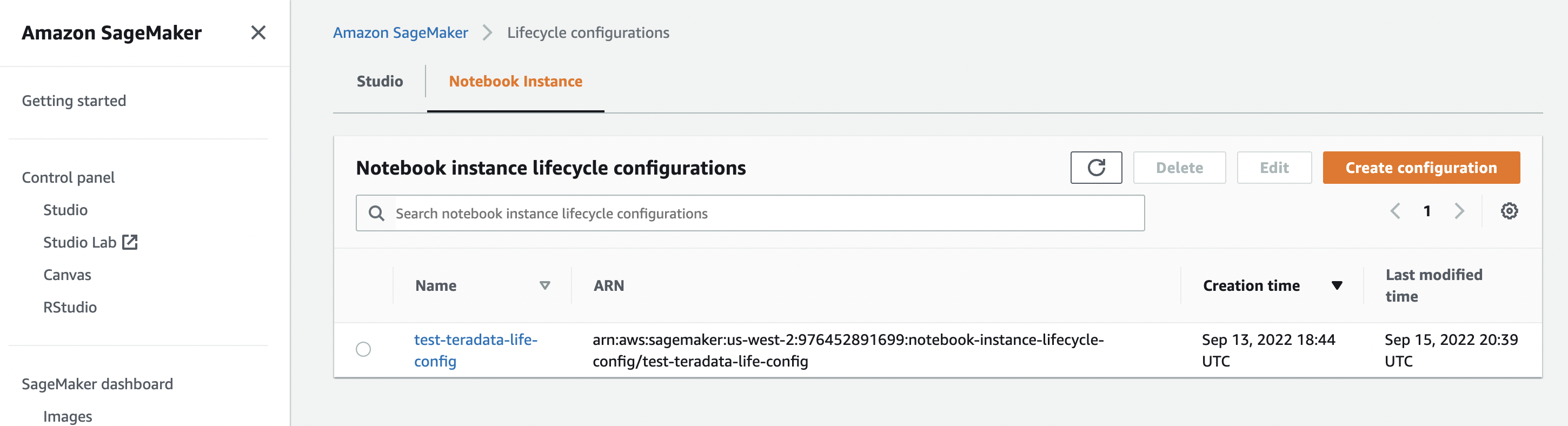Screen dimensions: 1568x426
Task: Click Sep 15, 2022 20:39 UTC cell
Action: click(1451, 350)
